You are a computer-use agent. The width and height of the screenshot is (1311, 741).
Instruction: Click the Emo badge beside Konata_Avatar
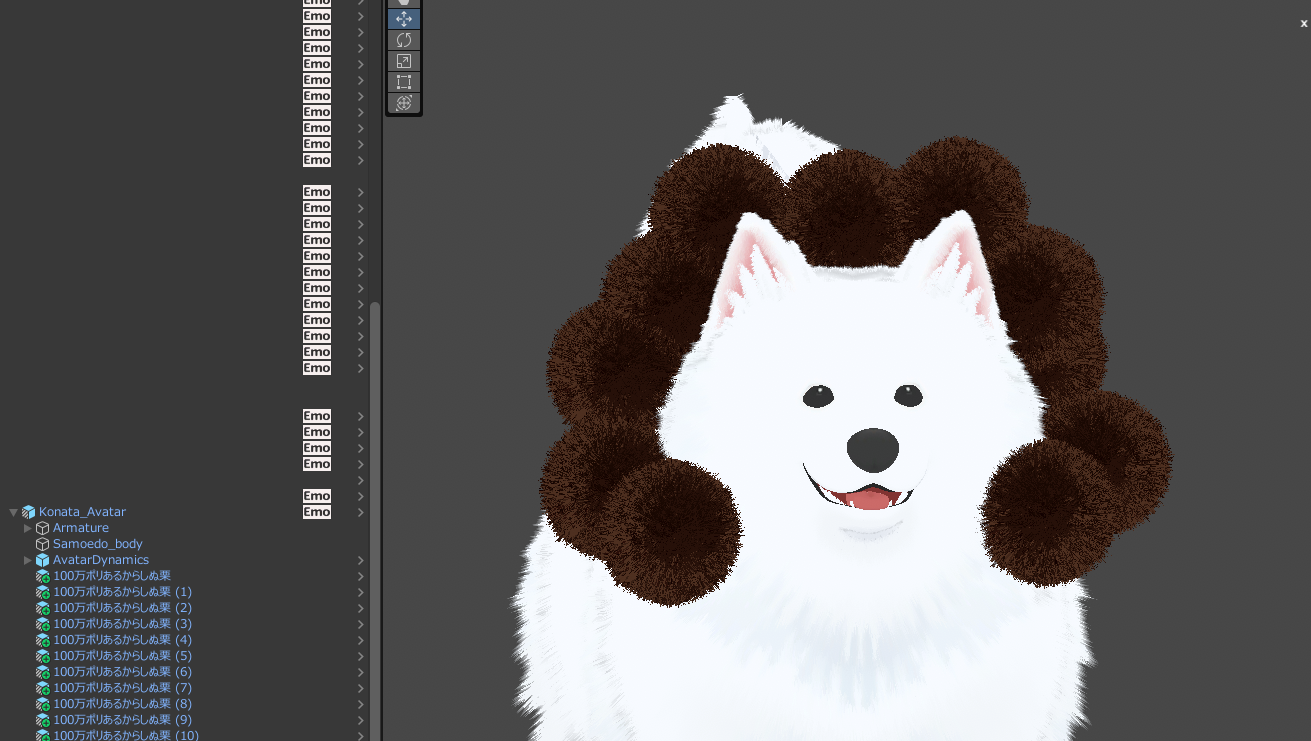(x=317, y=512)
